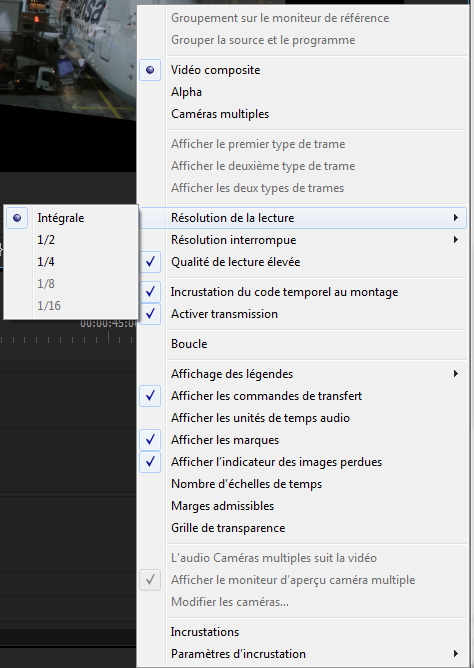This screenshot has width=474, height=668.
Task: Choose 1/2 playback resolution
Action: click(x=71, y=240)
